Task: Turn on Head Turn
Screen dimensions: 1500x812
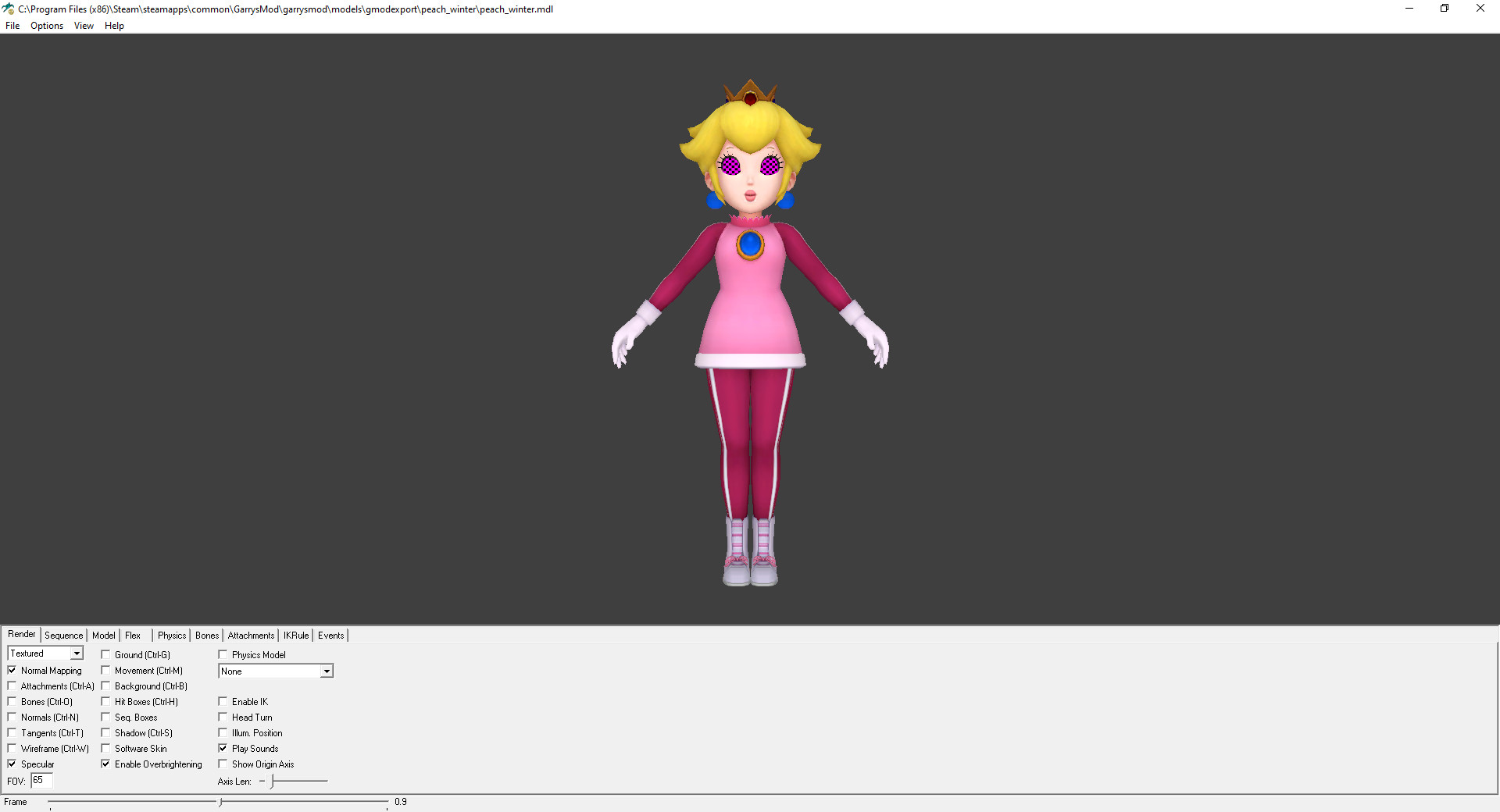Action: click(x=223, y=717)
